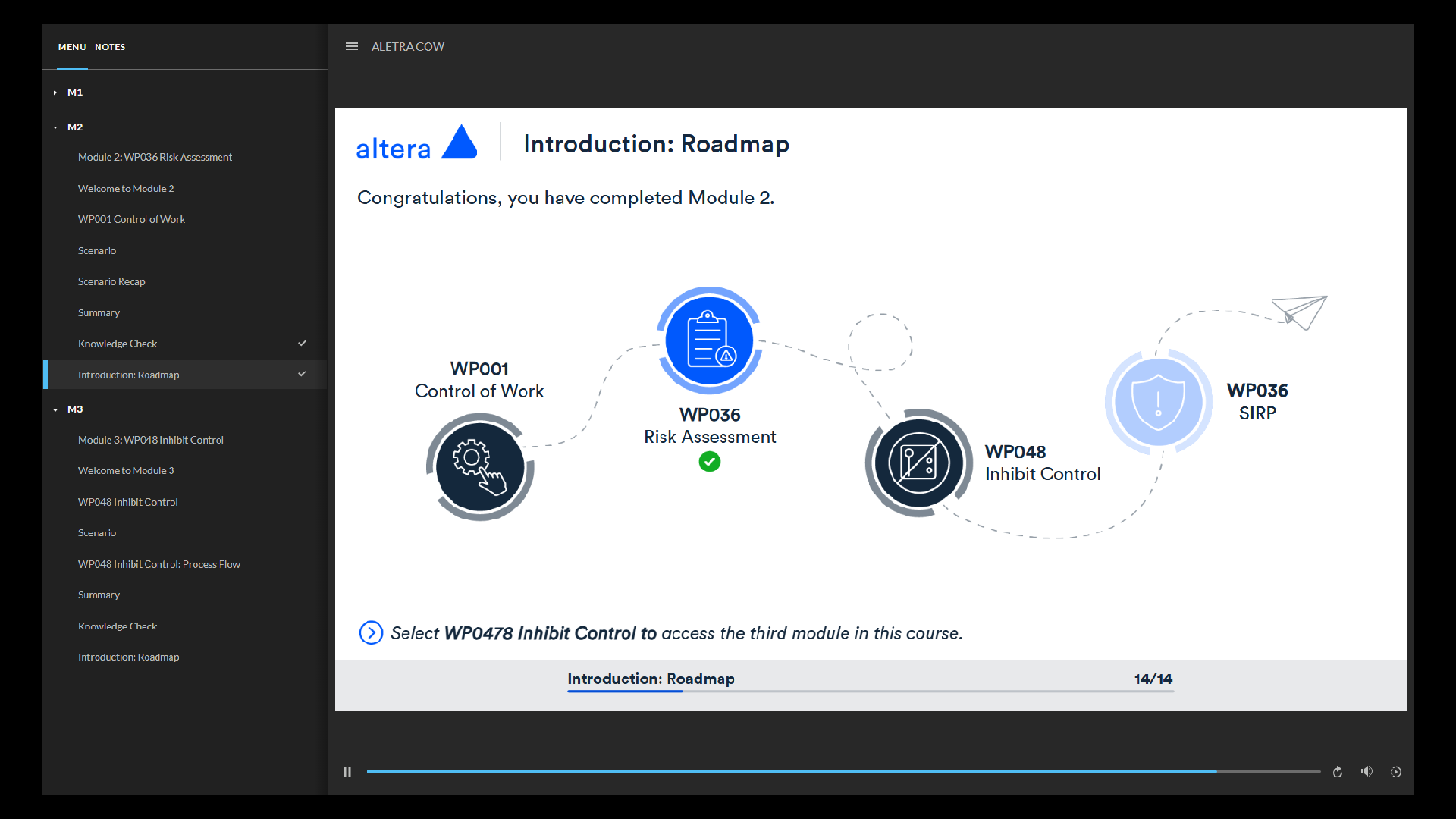
Task: Switch to the NOTES tab
Action: (110, 47)
